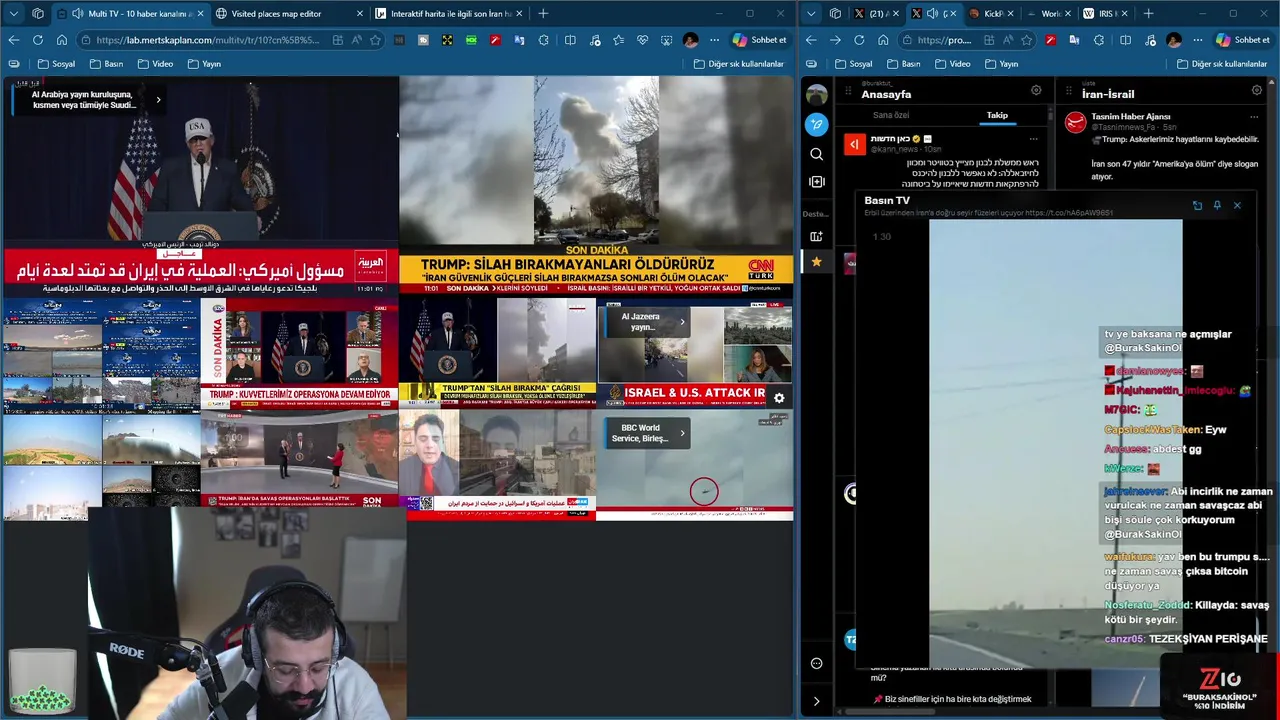Add Multi TV page to favorites (star icon)
The height and width of the screenshot is (720, 1280).
point(375,40)
